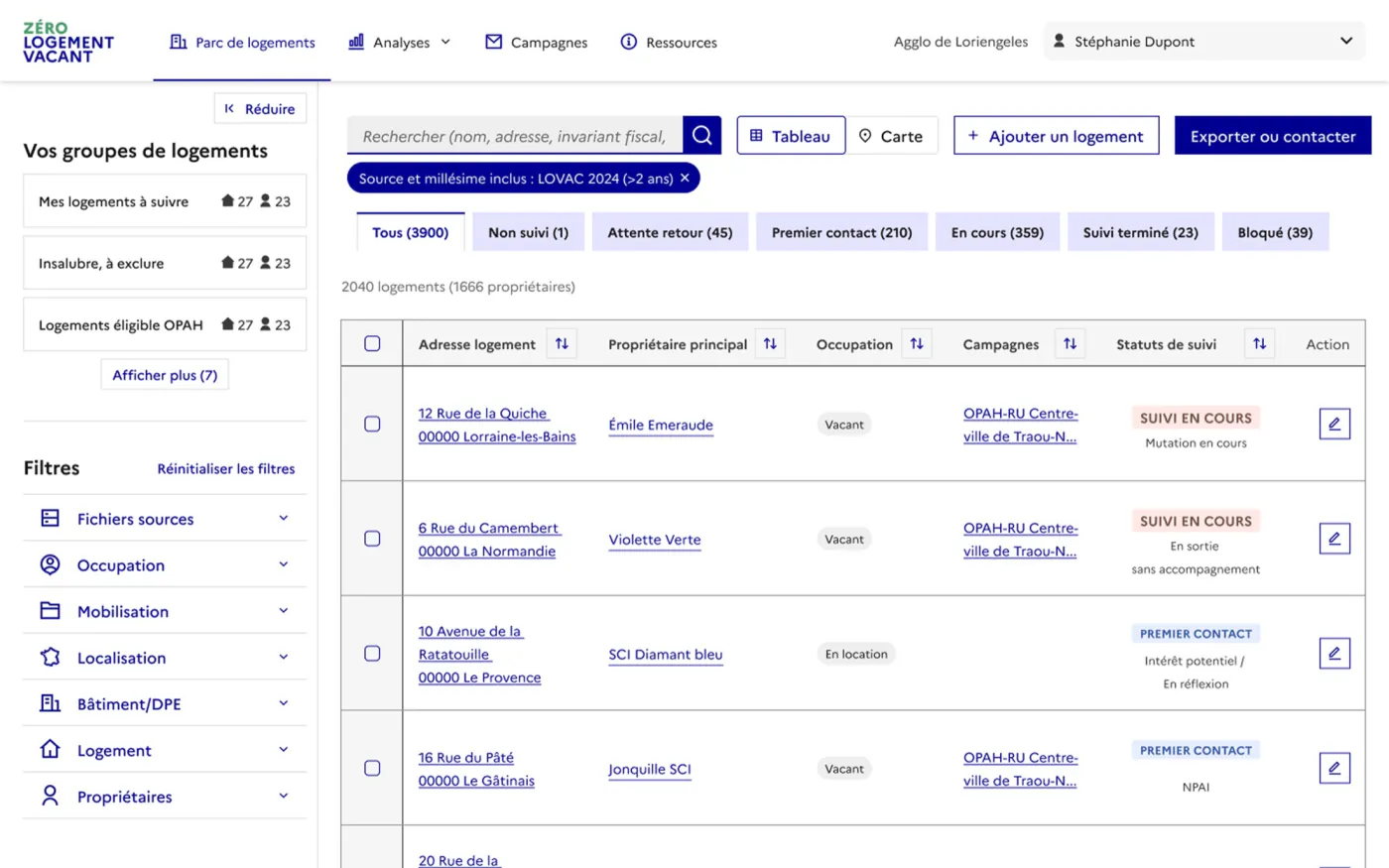The height and width of the screenshot is (868, 1389).
Task: Click the Mobilisation folder icon
Action: click(x=50, y=611)
